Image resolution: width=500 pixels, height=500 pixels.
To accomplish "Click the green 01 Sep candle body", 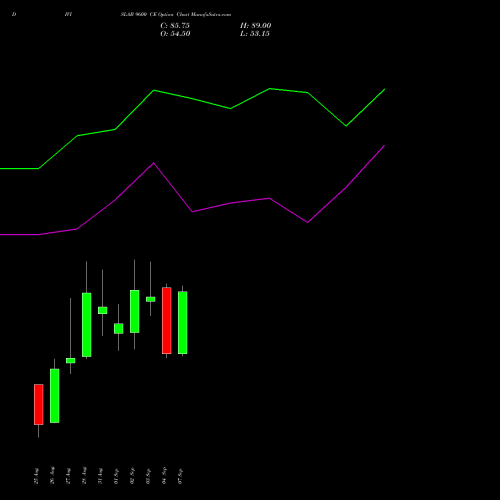I will (x=119, y=328).
